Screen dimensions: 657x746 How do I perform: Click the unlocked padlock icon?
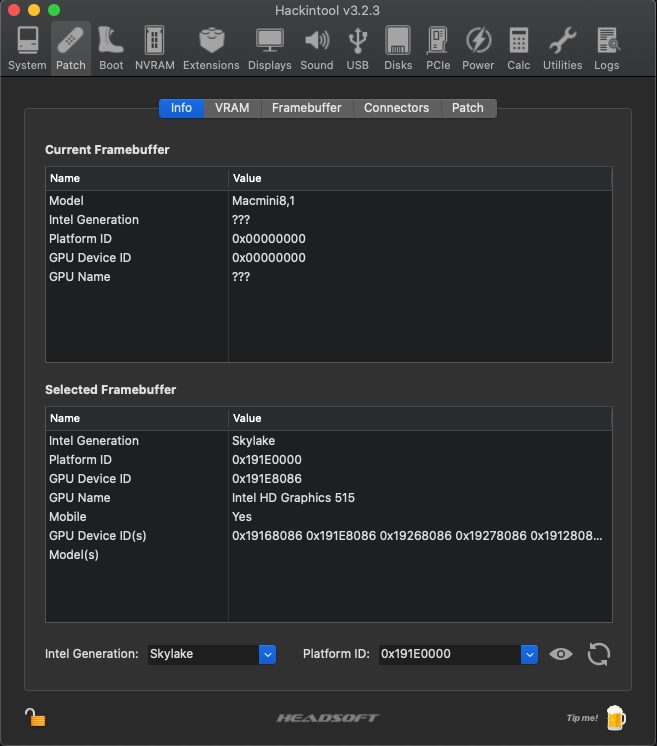pyautogui.click(x=35, y=717)
